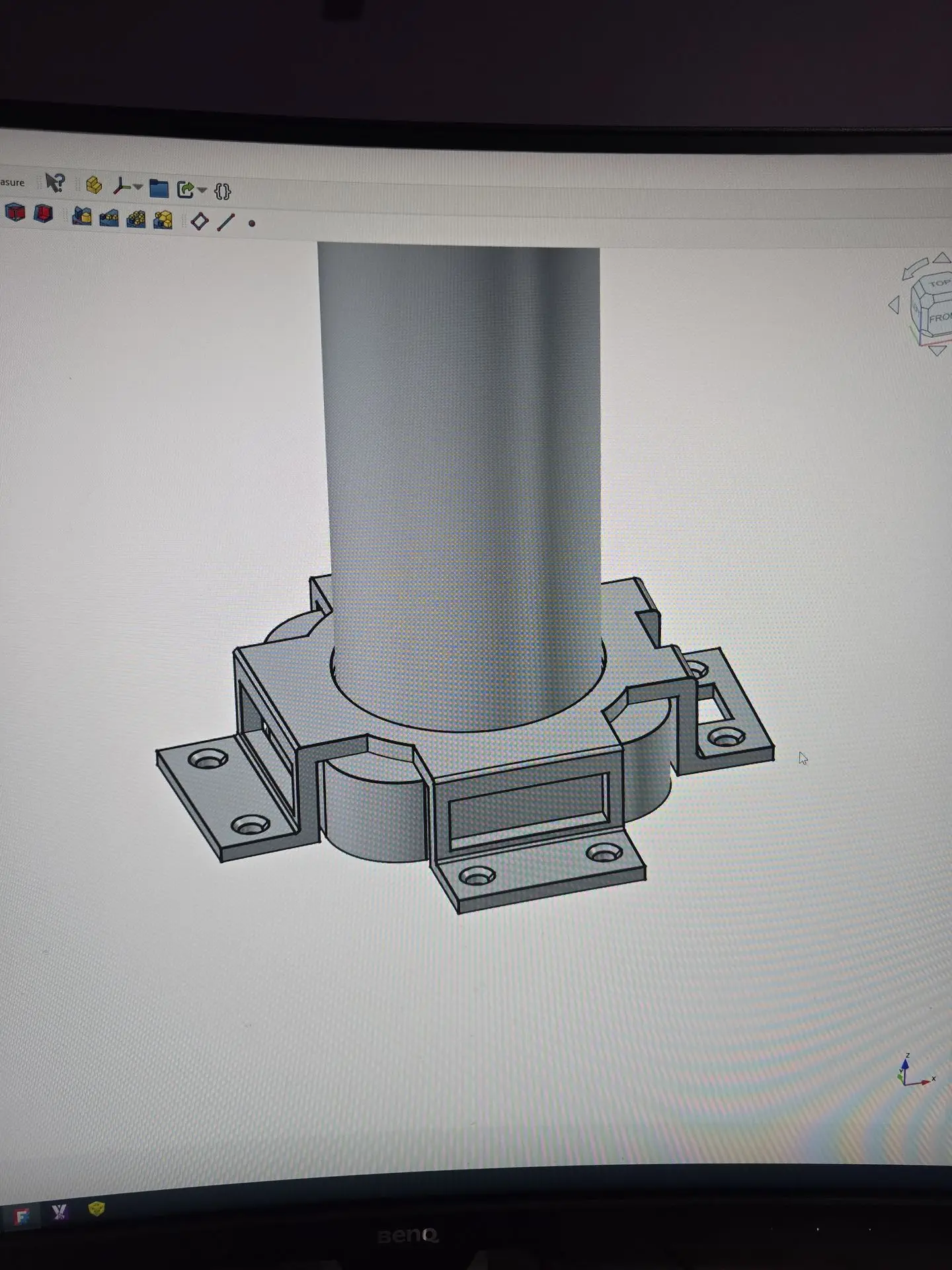The height and width of the screenshot is (1270, 952).
Task: Open the dropdown arrow beside axis icon
Action: [138, 188]
